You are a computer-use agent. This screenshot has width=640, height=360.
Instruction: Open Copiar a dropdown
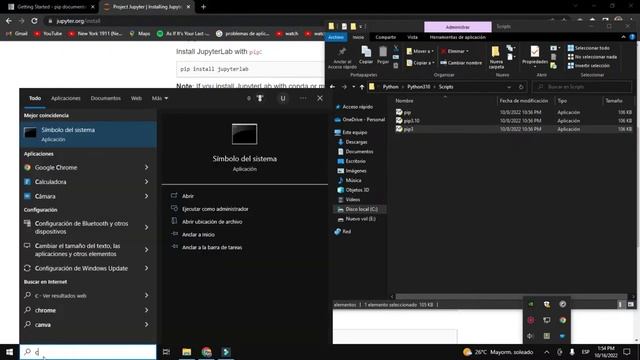click(420, 63)
